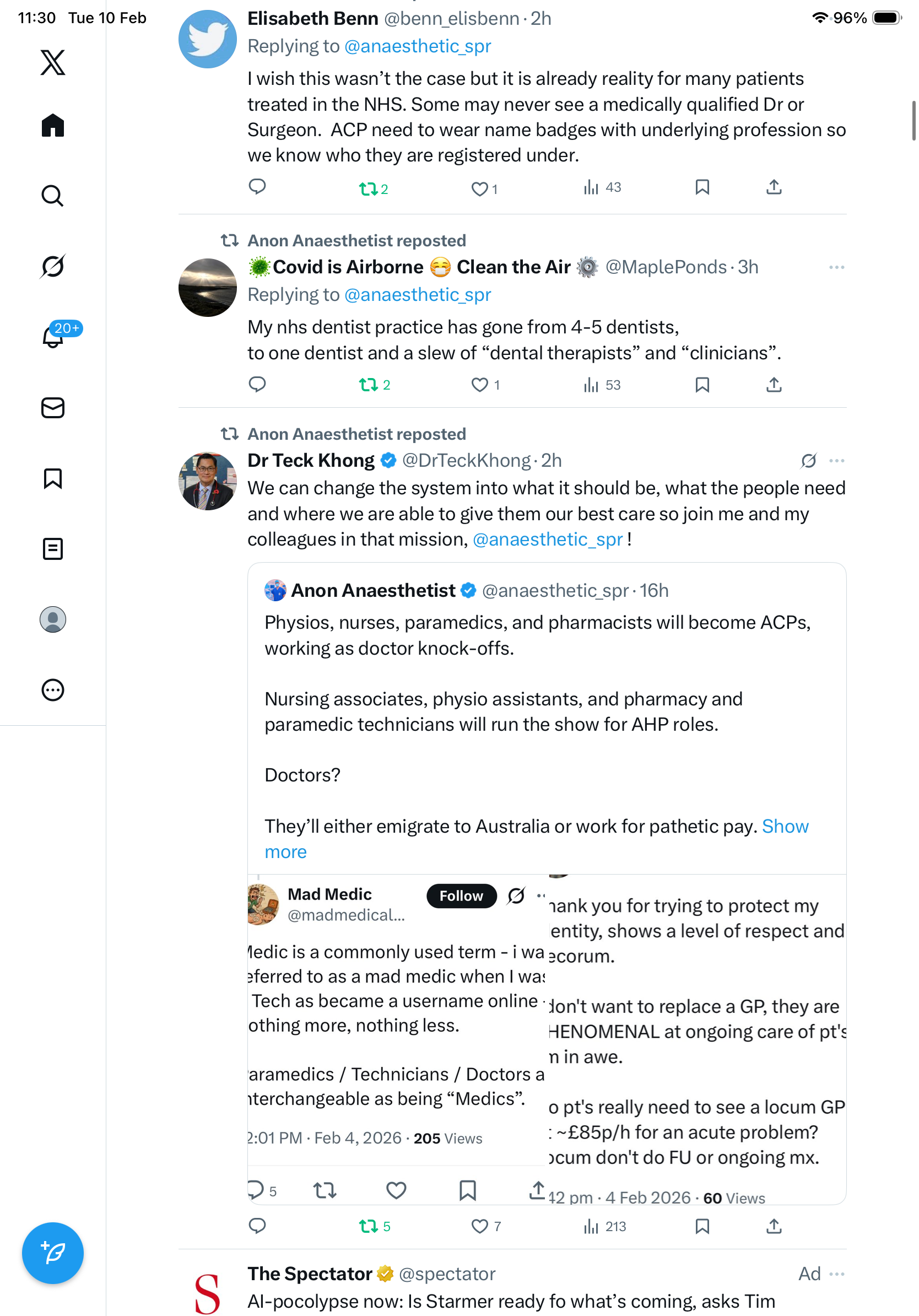
Task: Open Dr Teck Khong's profile picture
Action: (x=207, y=481)
